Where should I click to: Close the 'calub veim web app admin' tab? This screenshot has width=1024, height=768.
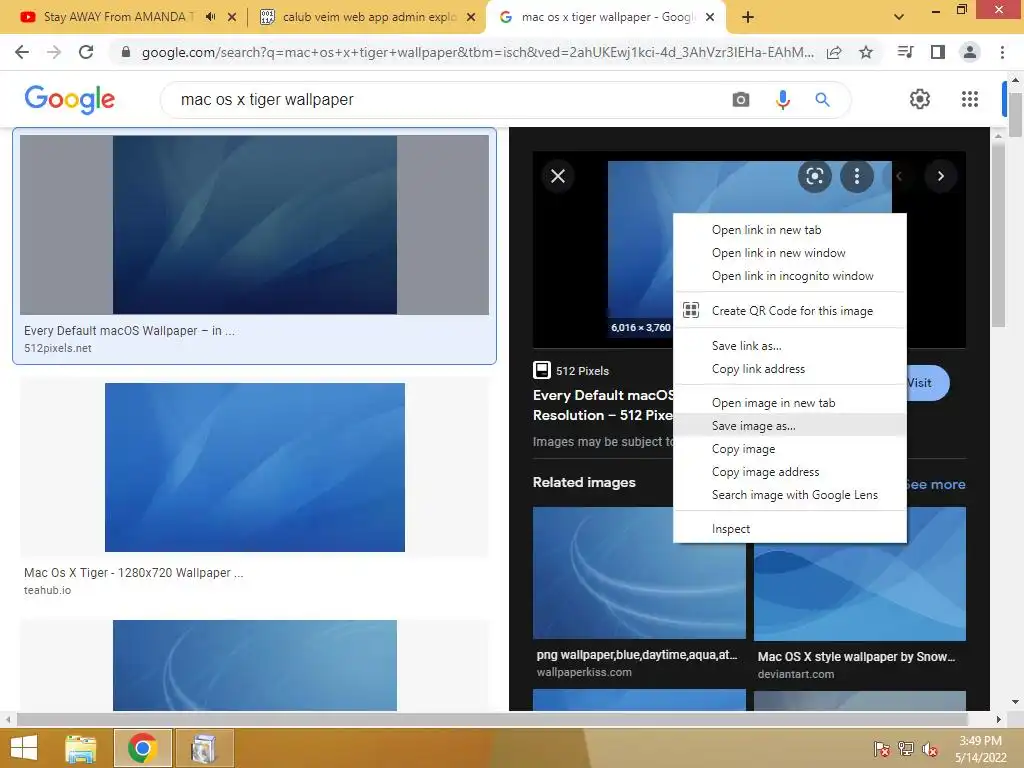pyautogui.click(x=471, y=17)
